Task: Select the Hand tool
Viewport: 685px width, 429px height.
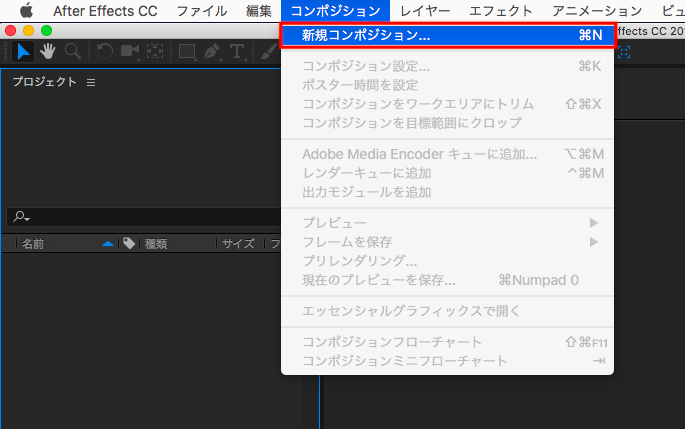Action: pyautogui.click(x=48, y=52)
